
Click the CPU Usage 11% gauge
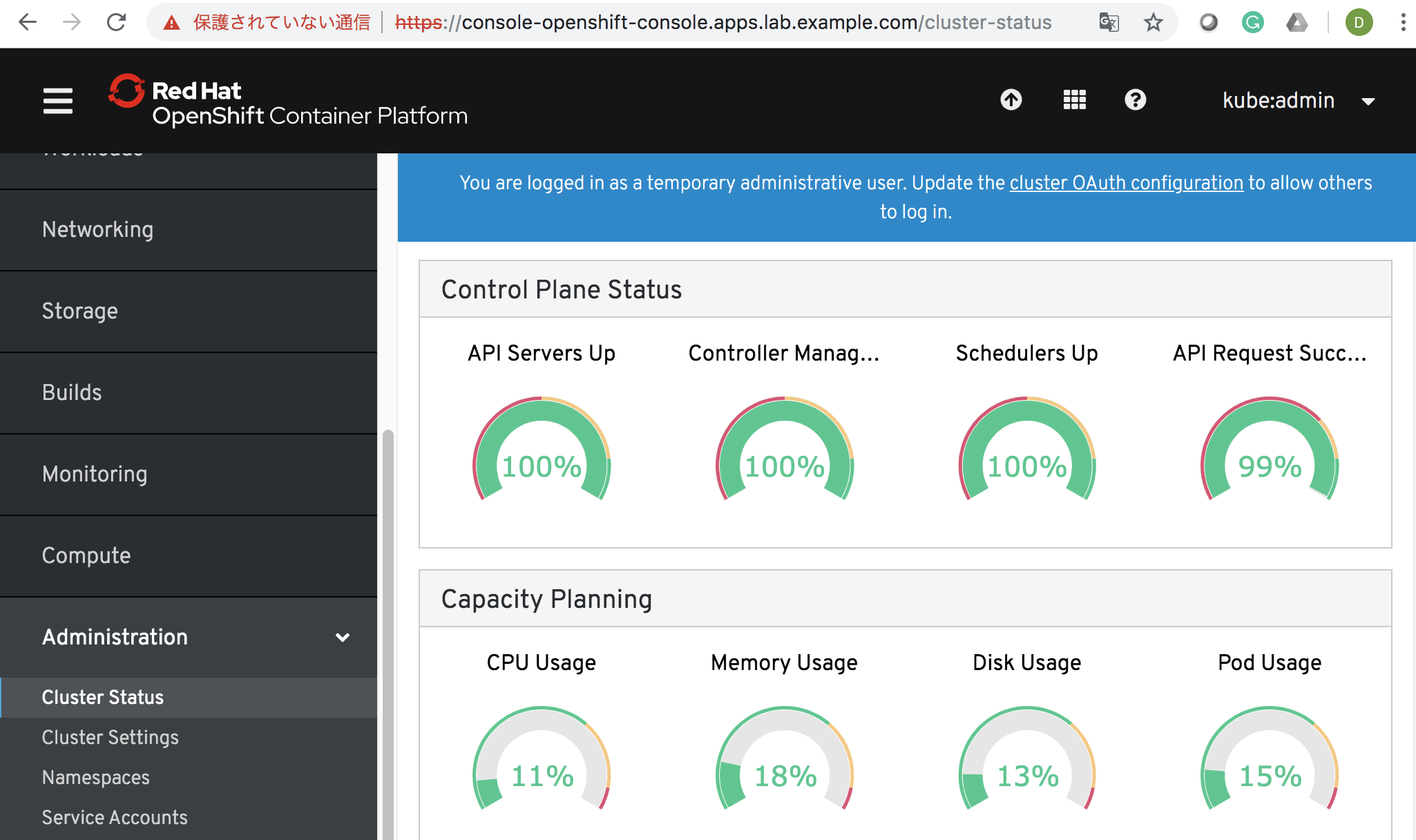(542, 760)
